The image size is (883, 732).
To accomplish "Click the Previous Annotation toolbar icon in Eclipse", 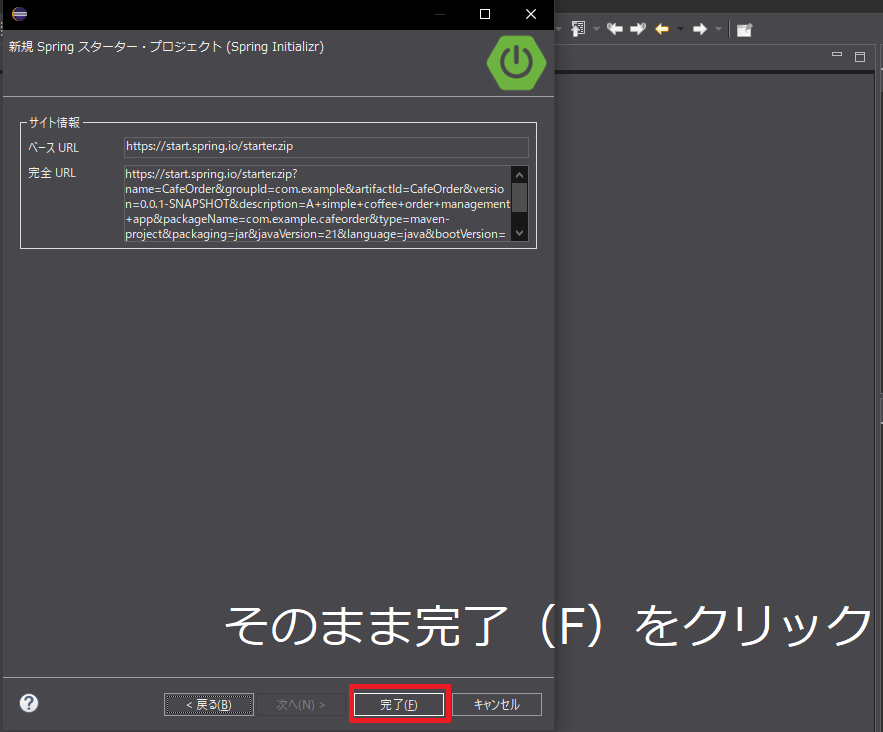I will (x=578, y=29).
